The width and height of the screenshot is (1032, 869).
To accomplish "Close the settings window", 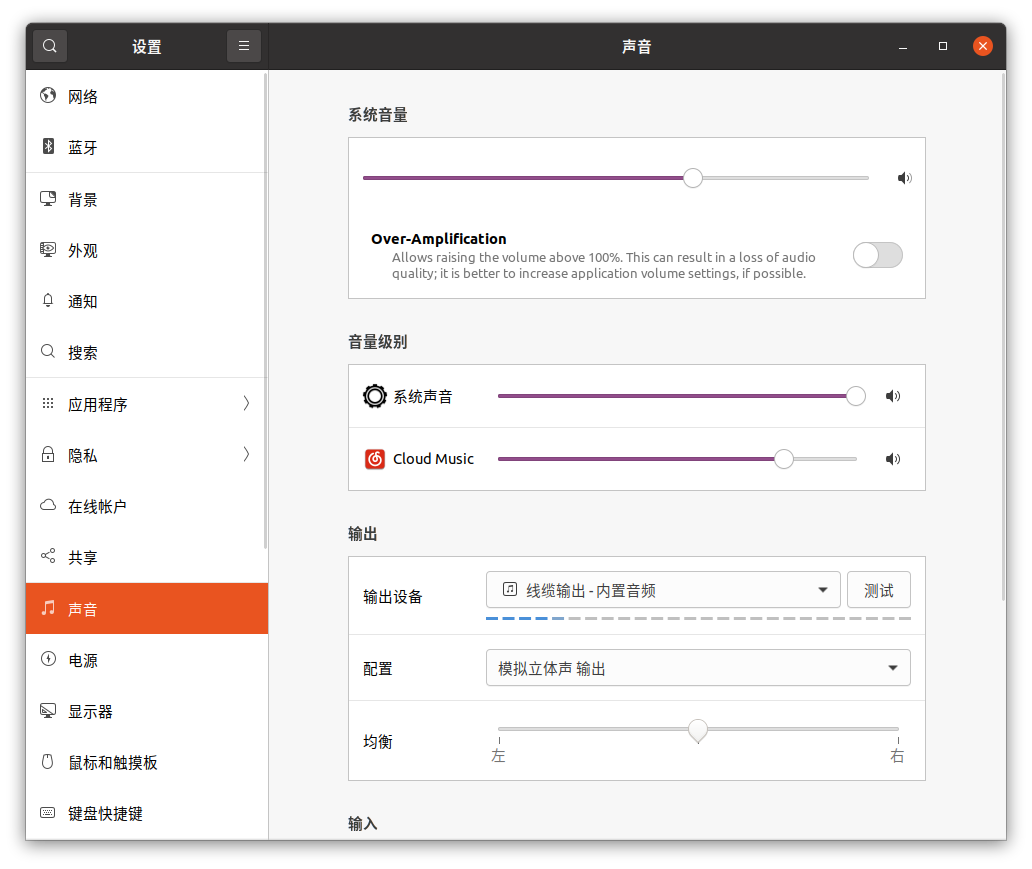I will (983, 46).
